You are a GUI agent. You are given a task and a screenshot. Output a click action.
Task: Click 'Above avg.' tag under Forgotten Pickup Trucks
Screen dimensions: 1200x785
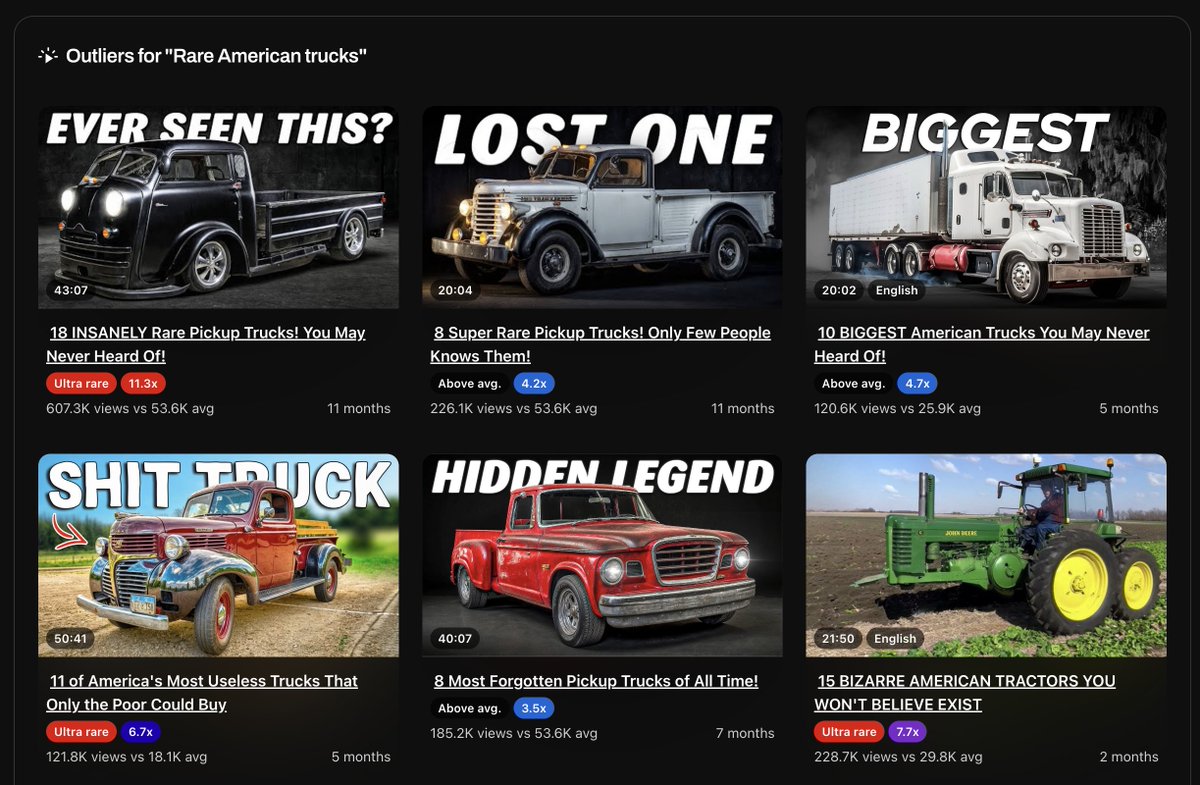pos(469,708)
